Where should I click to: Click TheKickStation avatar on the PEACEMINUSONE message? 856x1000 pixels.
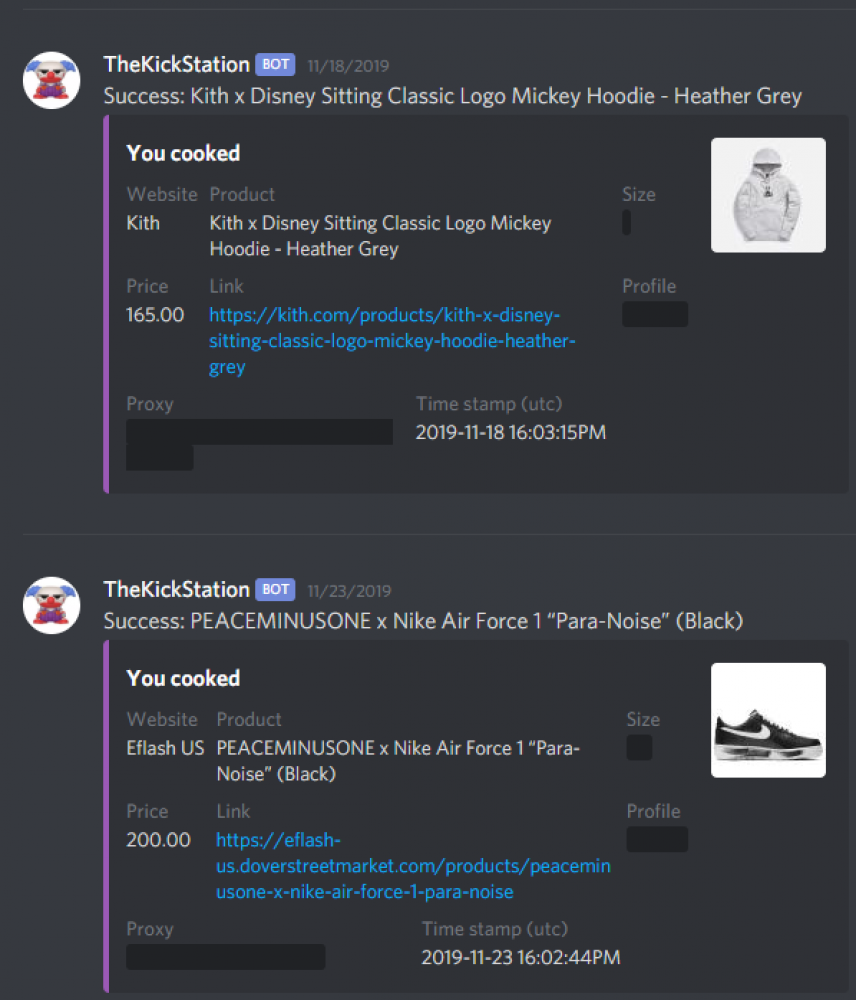(52, 605)
